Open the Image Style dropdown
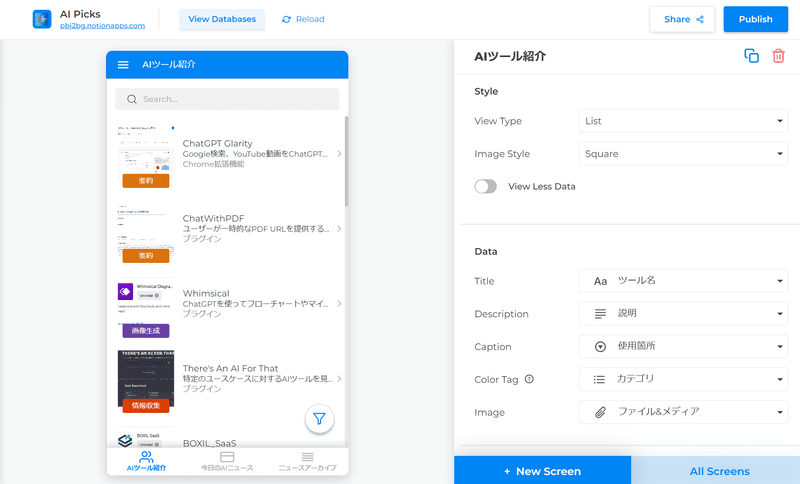The width and height of the screenshot is (800, 484). click(683, 154)
